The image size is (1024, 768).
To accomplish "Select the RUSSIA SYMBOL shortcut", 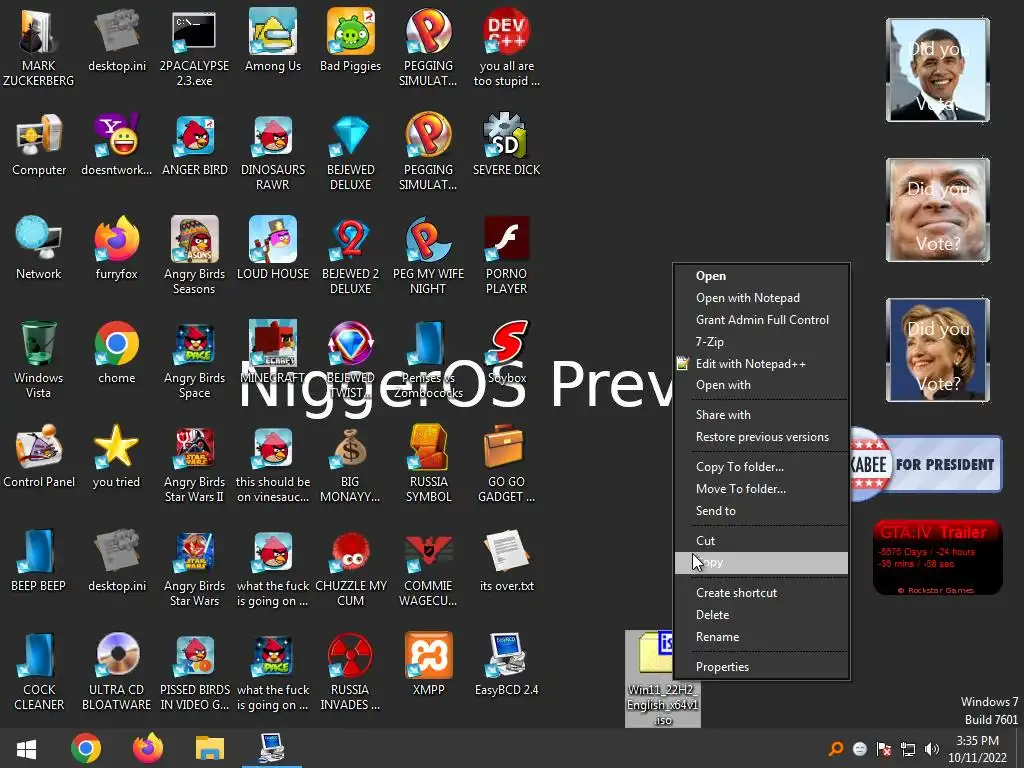I will point(428,463).
